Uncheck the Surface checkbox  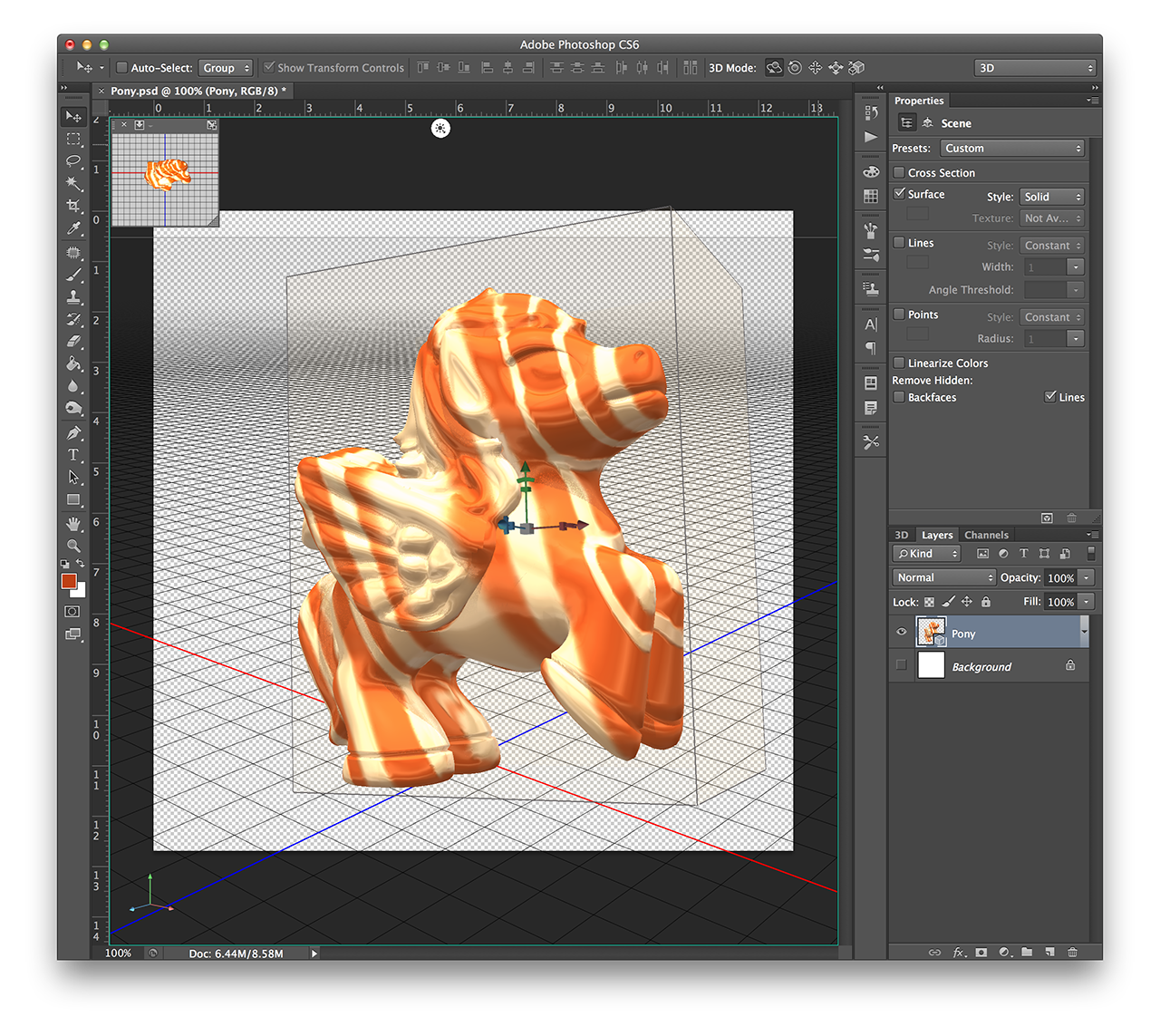pyautogui.click(x=899, y=194)
